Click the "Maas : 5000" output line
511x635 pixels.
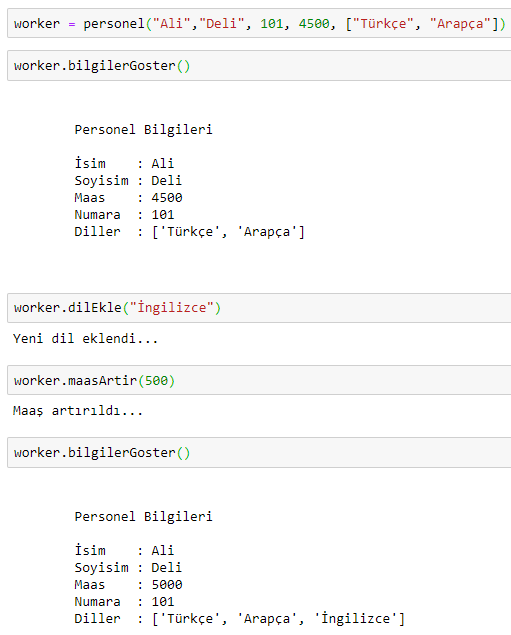click(128, 584)
